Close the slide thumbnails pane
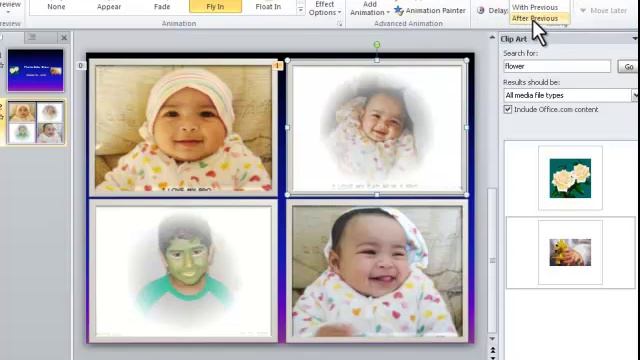The width and height of the screenshot is (640, 360). 64,38
